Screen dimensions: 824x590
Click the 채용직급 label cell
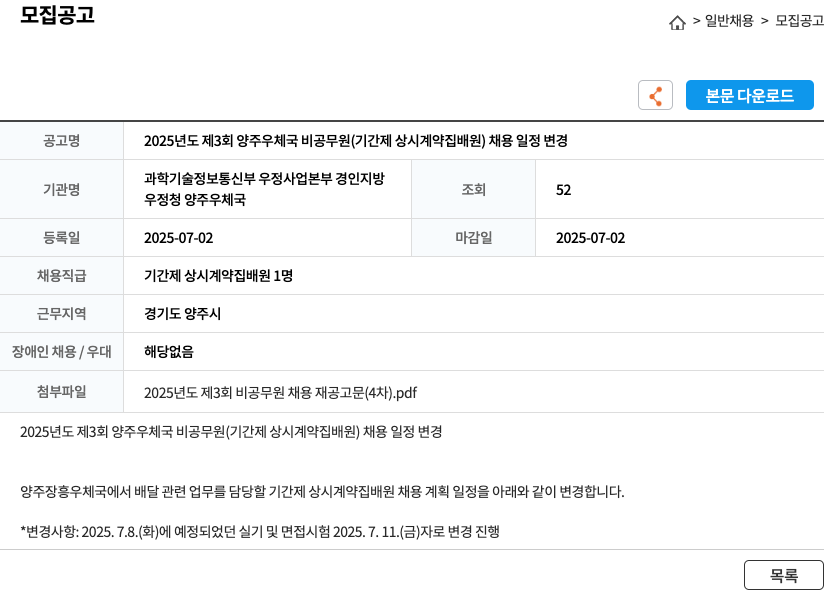(x=61, y=275)
